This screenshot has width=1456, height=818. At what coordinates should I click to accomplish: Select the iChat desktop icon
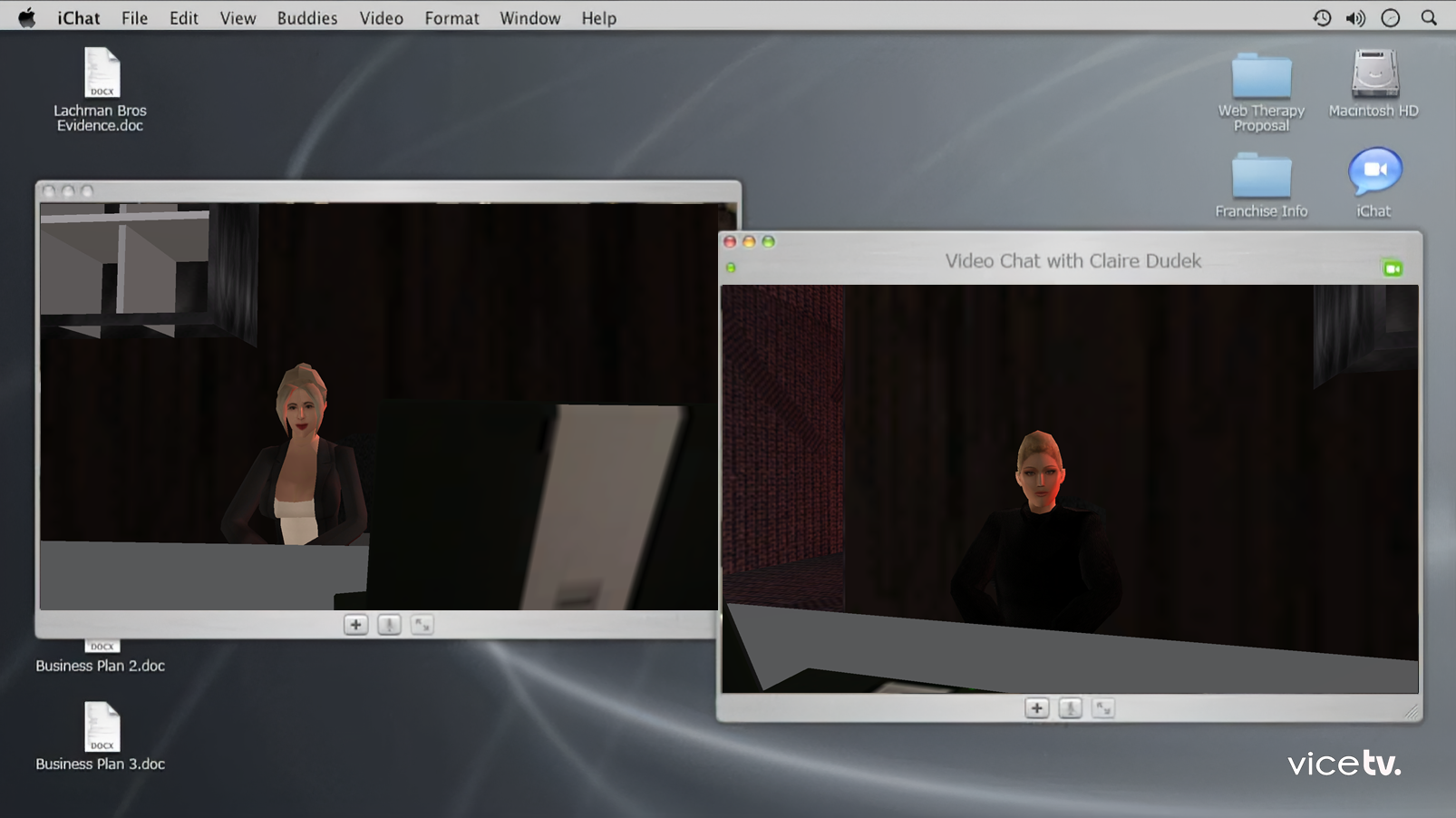point(1374,172)
